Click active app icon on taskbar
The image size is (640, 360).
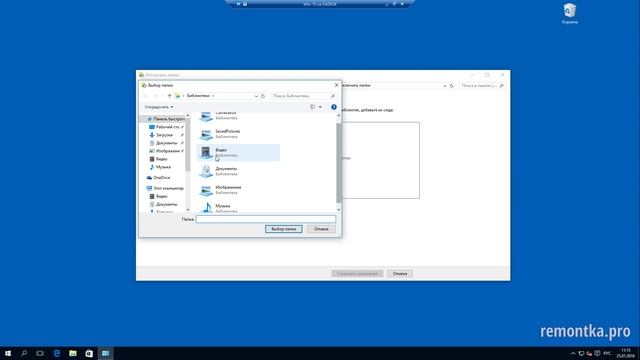105,353
